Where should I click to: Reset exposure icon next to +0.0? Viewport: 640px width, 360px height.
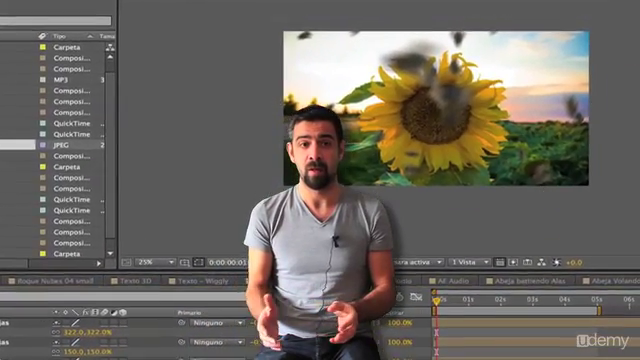click(x=557, y=262)
